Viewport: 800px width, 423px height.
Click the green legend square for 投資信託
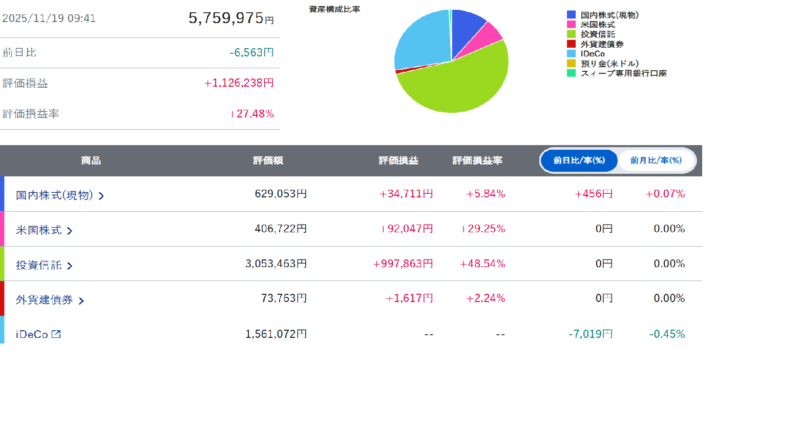click(571, 35)
